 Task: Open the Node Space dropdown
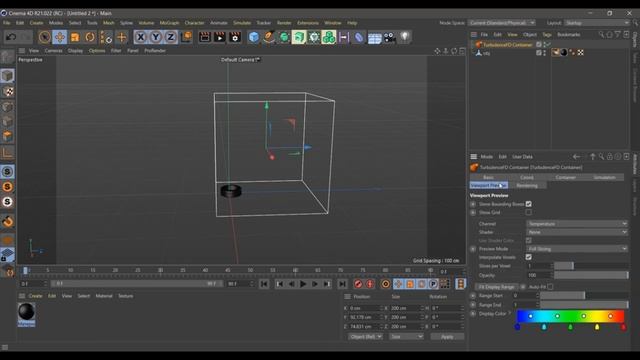(502, 23)
